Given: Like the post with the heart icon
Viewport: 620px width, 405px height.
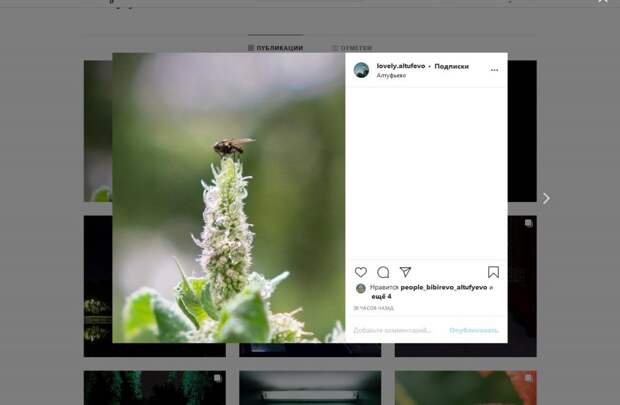Looking at the screenshot, I should 361,272.
